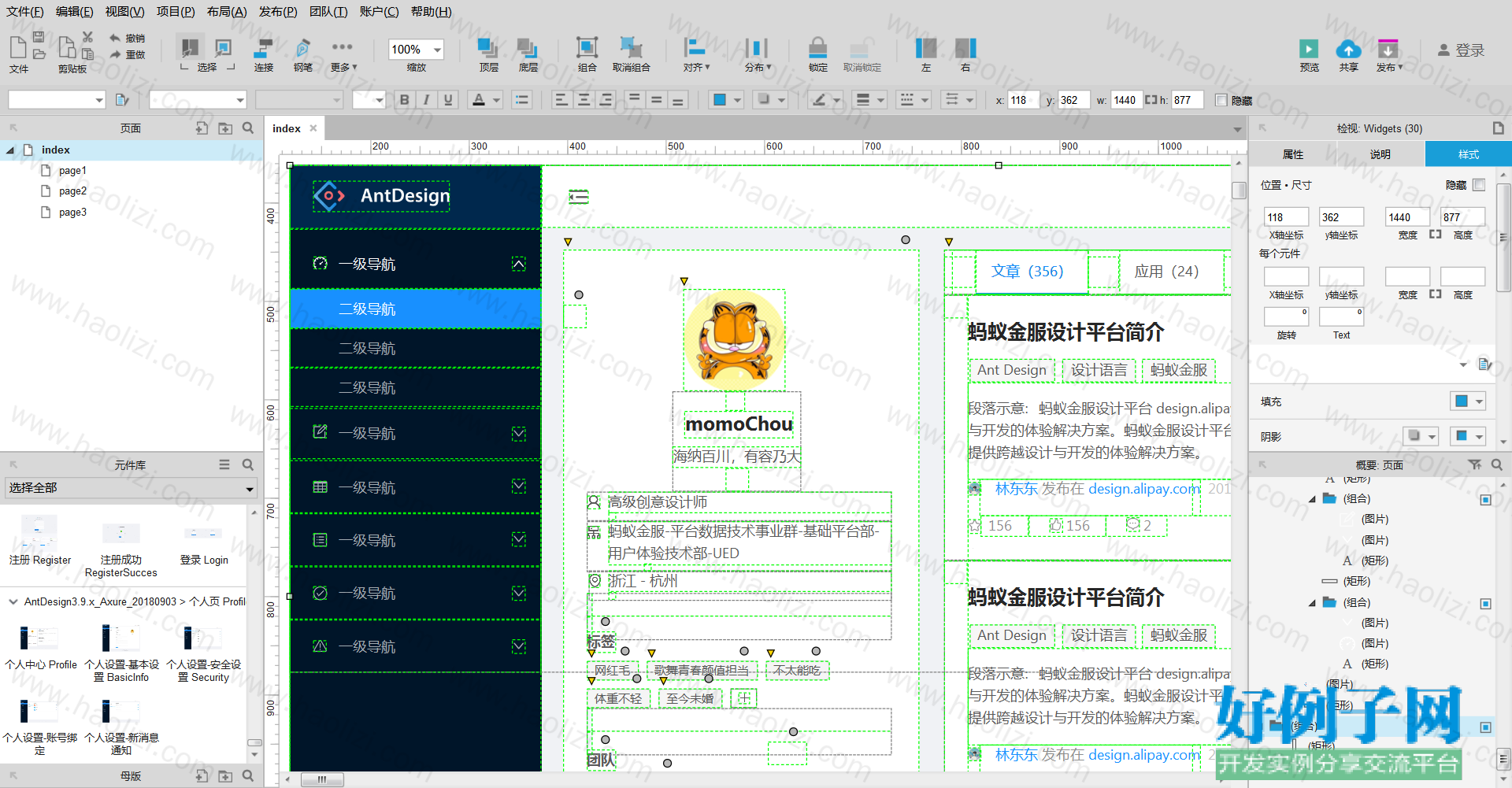This screenshot has width=1512, height=788.
Task: Switch to the Style tab
Action: tap(1468, 154)
